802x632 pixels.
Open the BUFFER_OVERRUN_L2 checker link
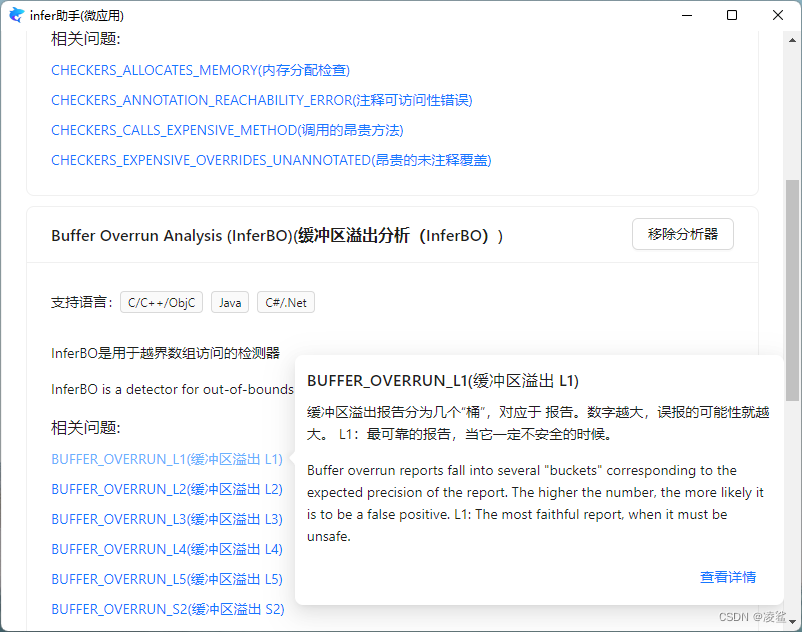click(x=167, y=489)
